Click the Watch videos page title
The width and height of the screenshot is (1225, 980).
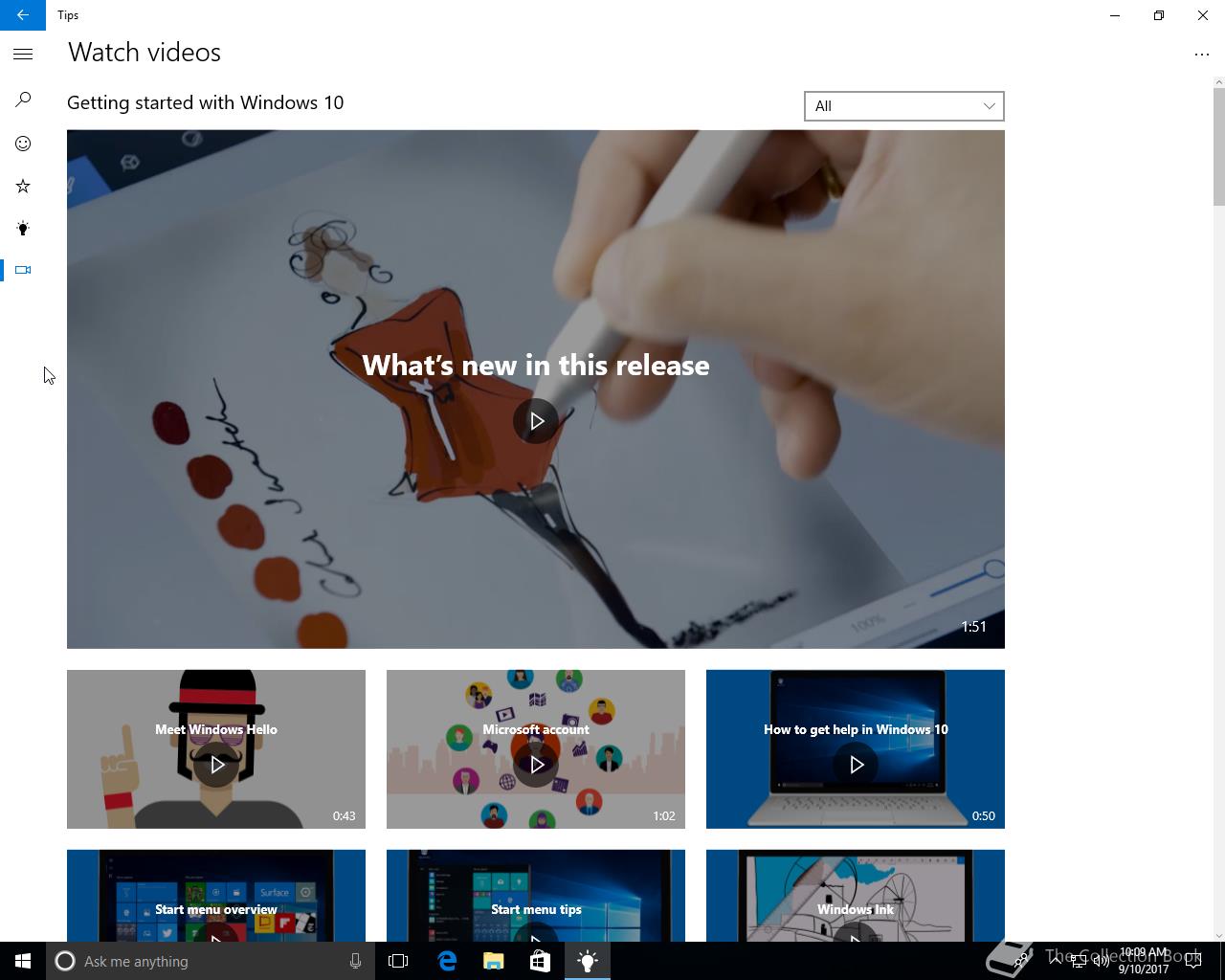145,53
